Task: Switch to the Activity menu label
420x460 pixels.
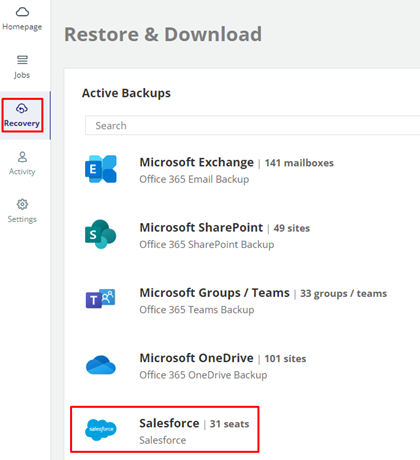Action: click(22, 172)
